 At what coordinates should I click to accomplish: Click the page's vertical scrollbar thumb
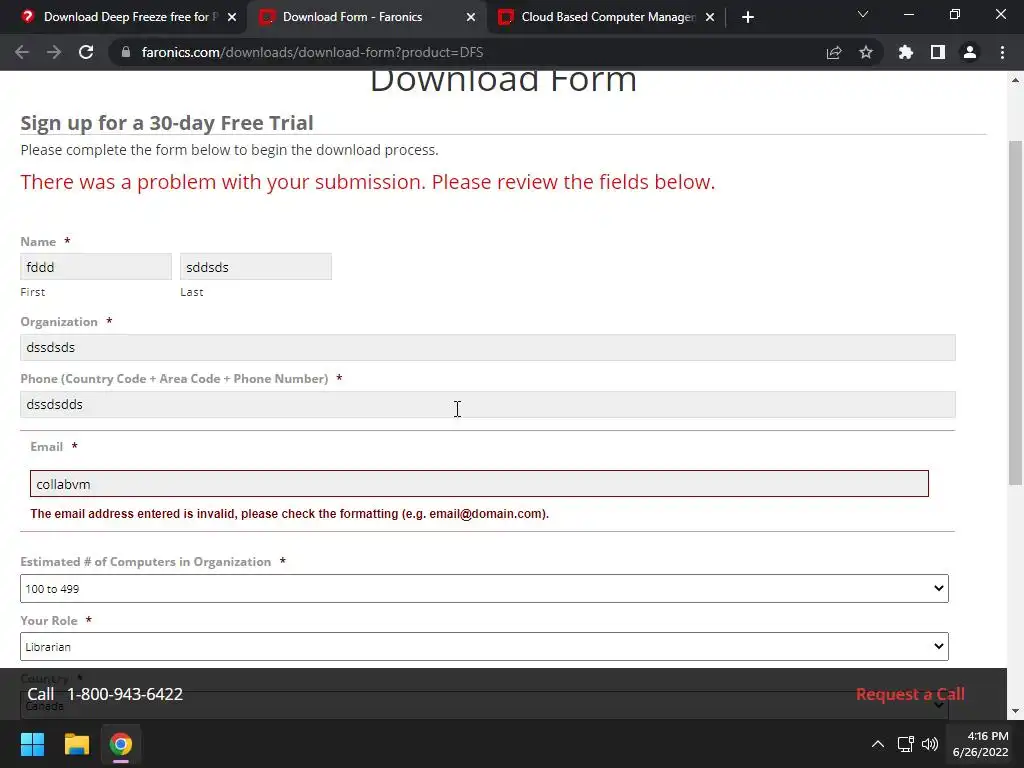1015,312
